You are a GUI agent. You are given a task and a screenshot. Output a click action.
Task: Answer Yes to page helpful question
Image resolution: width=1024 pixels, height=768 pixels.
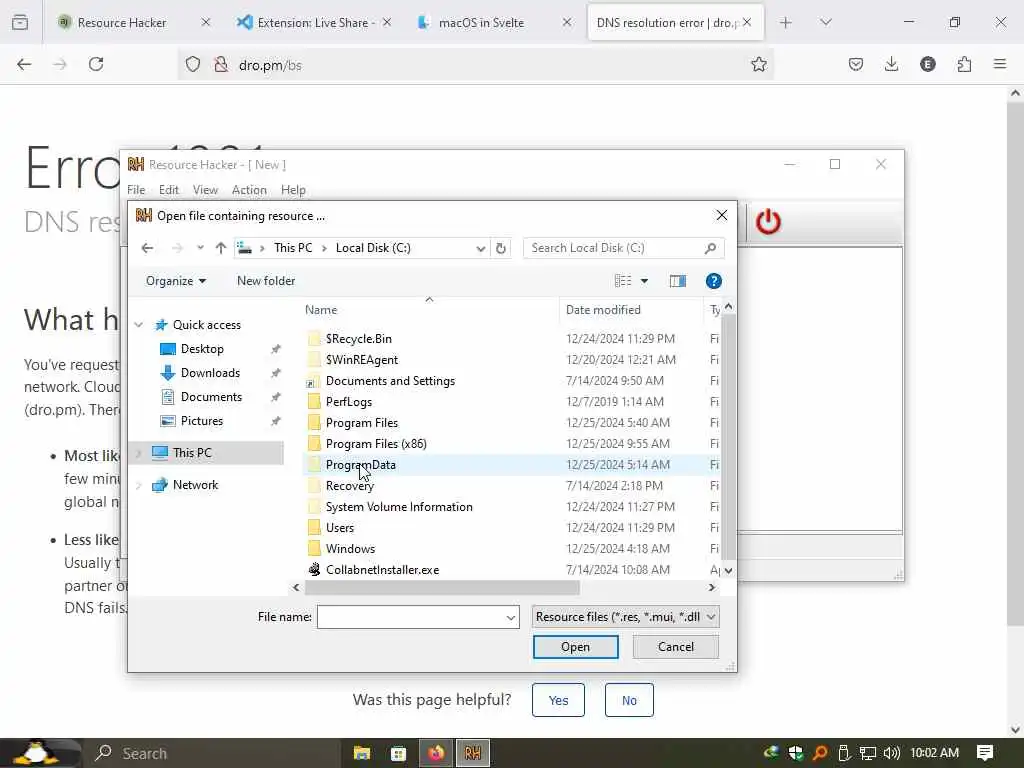[x=558, y=700]
